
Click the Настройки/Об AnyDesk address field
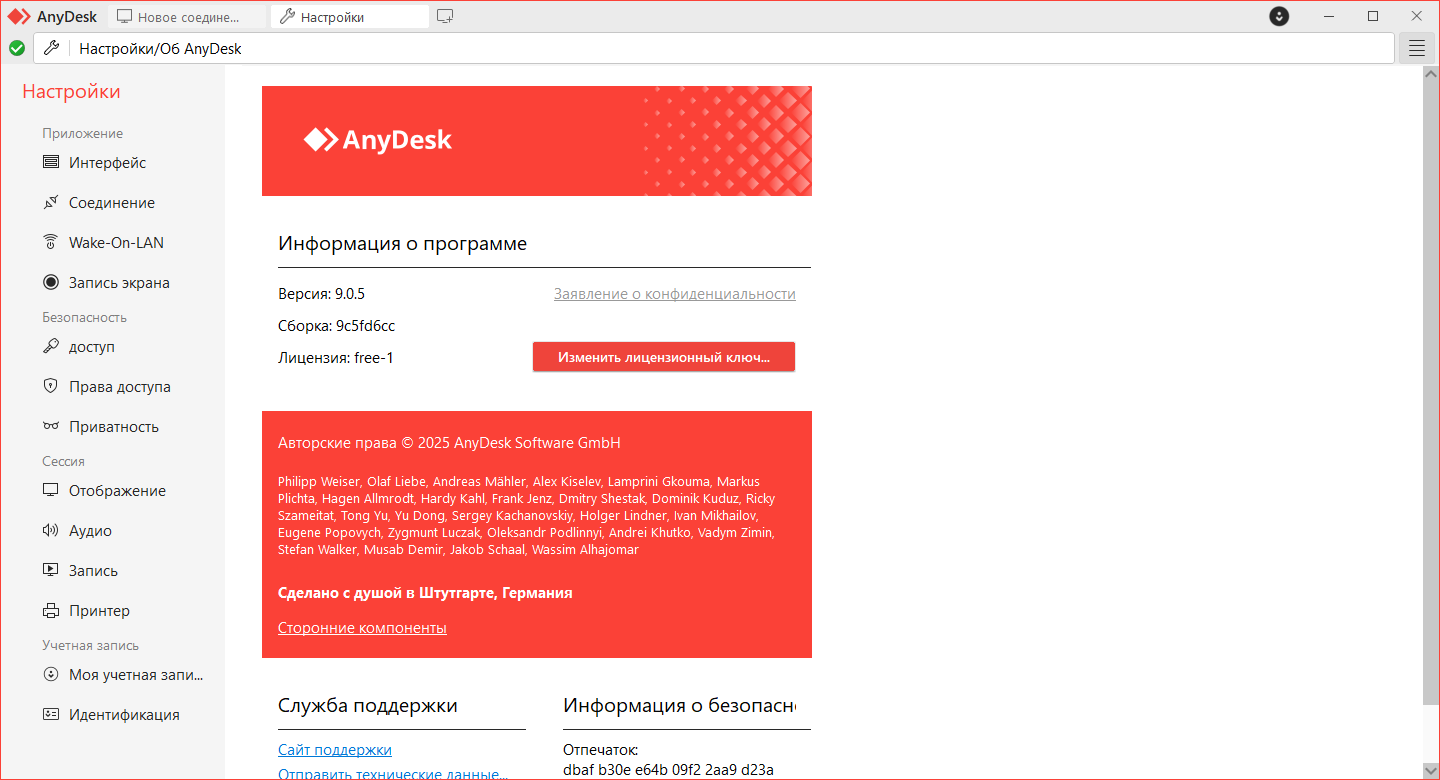point(714,48)
